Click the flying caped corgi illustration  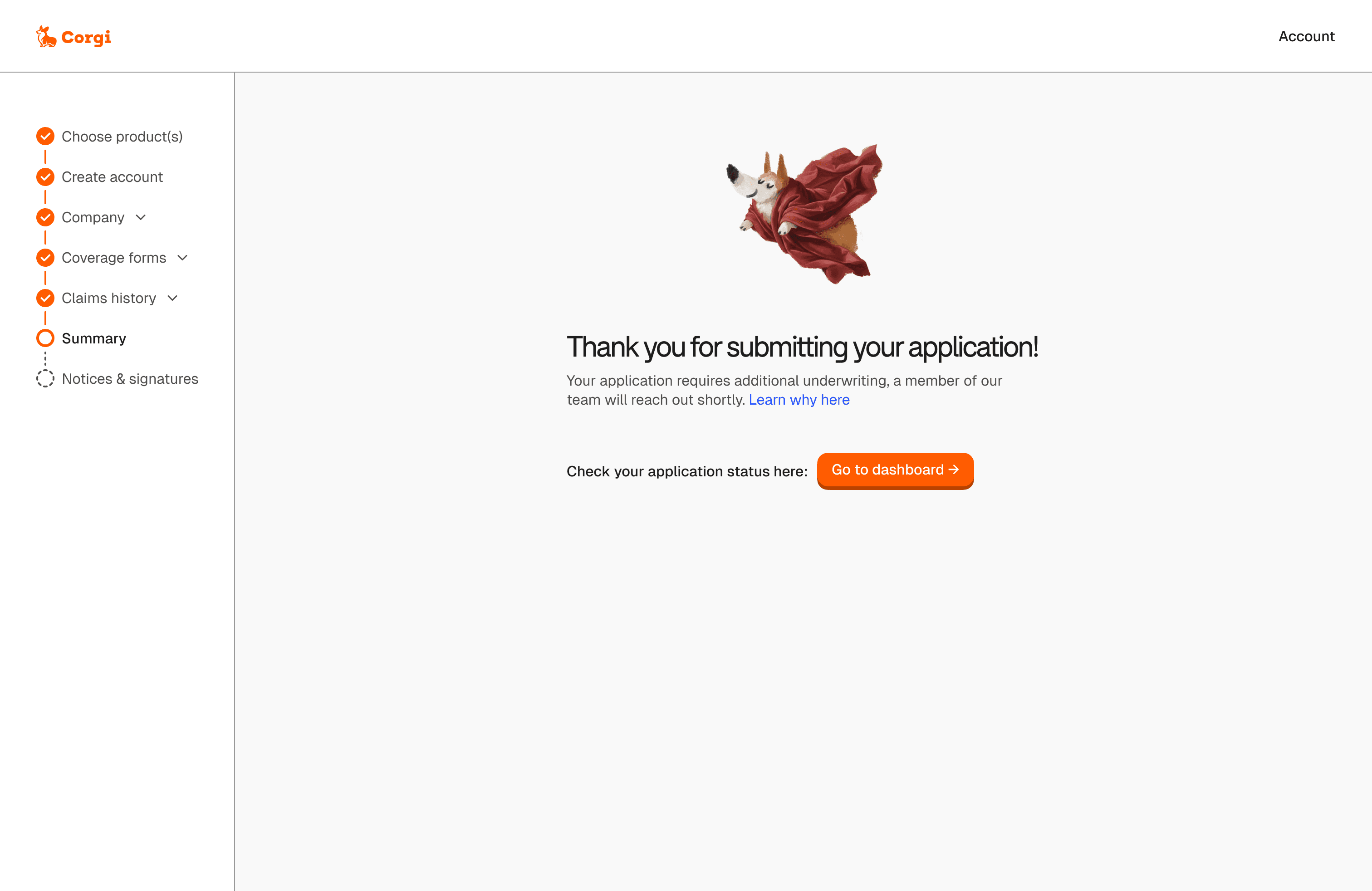click(804, 214)
